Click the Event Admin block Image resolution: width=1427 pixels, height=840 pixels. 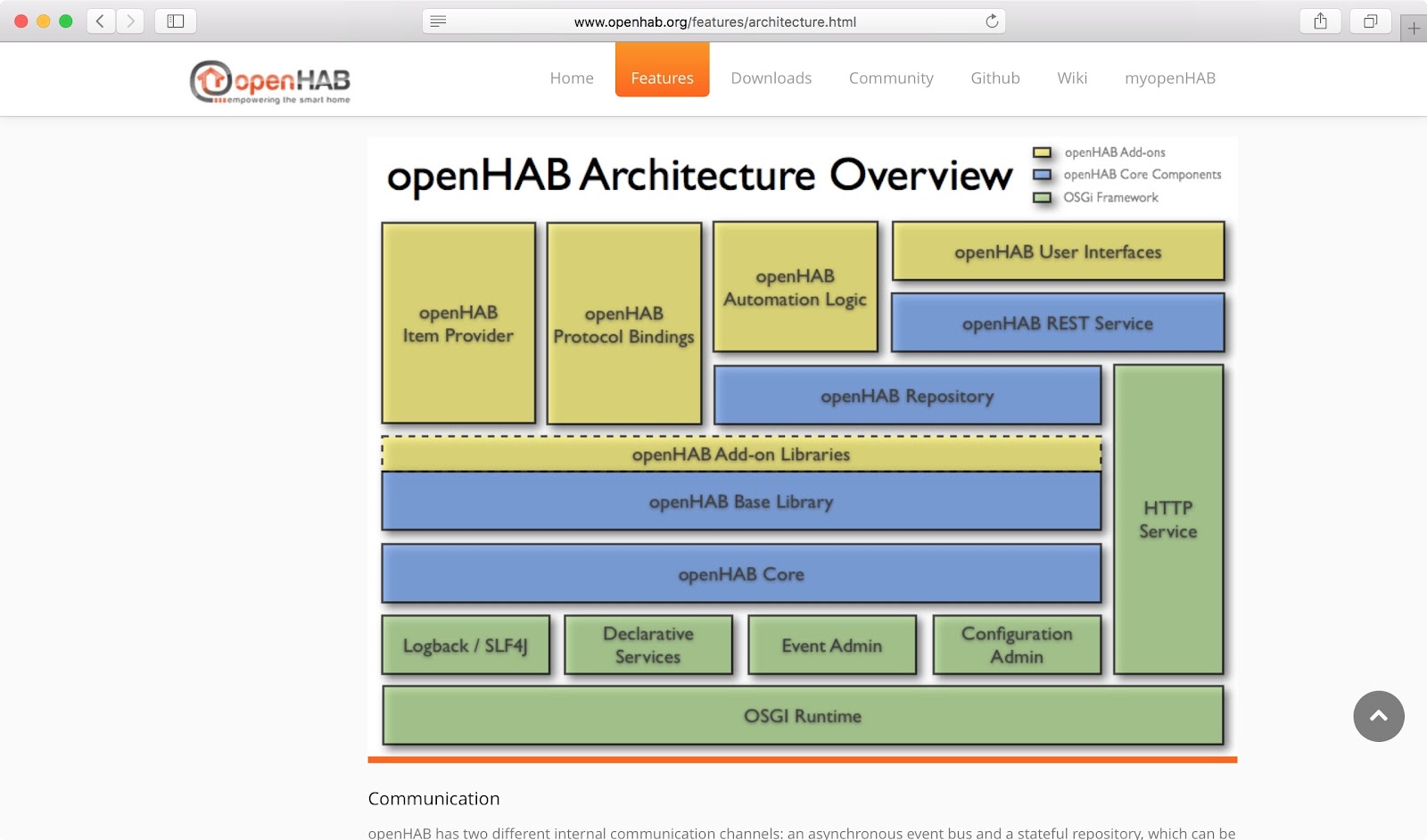pos(832,645)
